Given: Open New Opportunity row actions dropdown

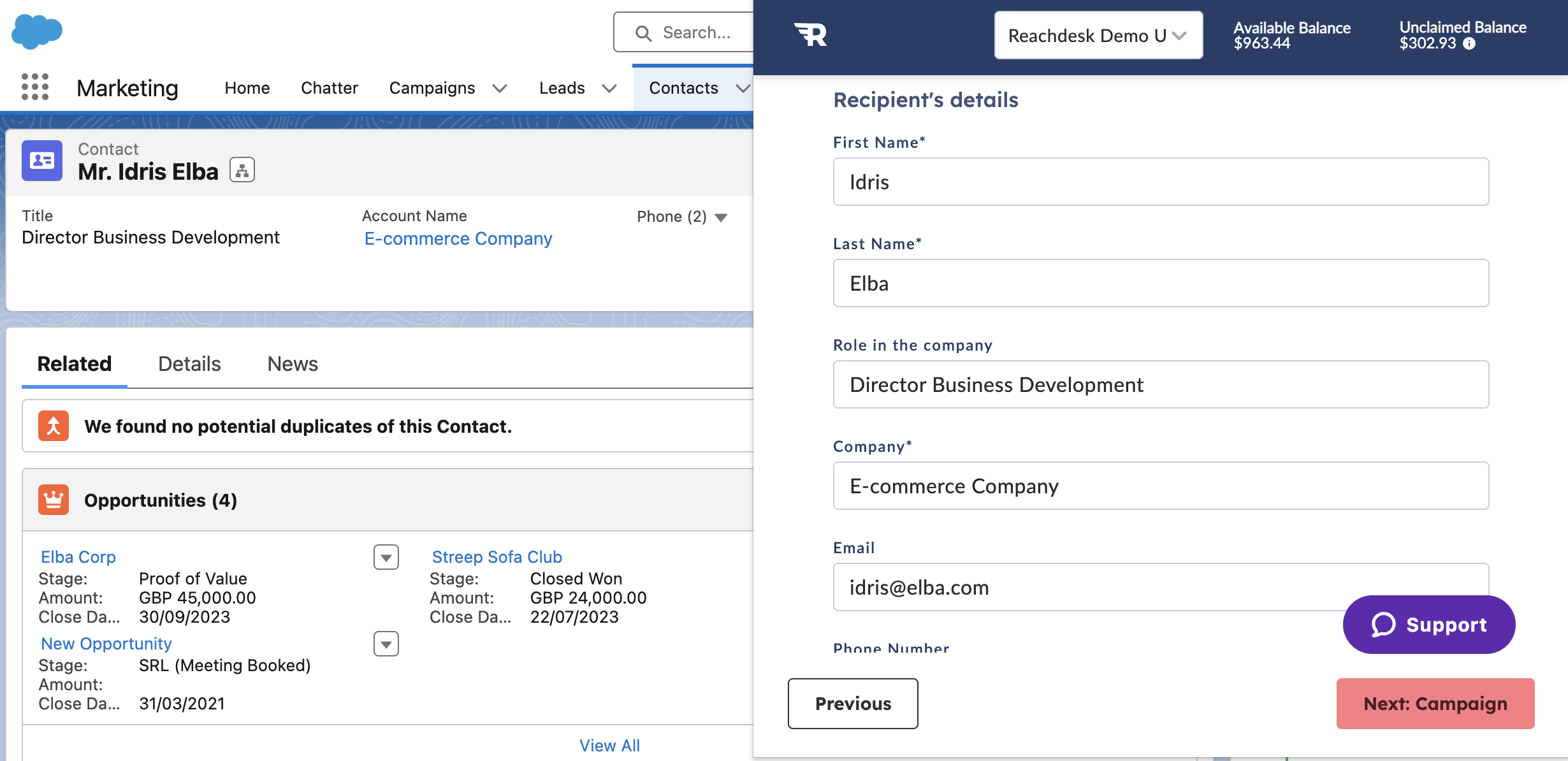Looking at the screenshot, I should click(386, 644).
